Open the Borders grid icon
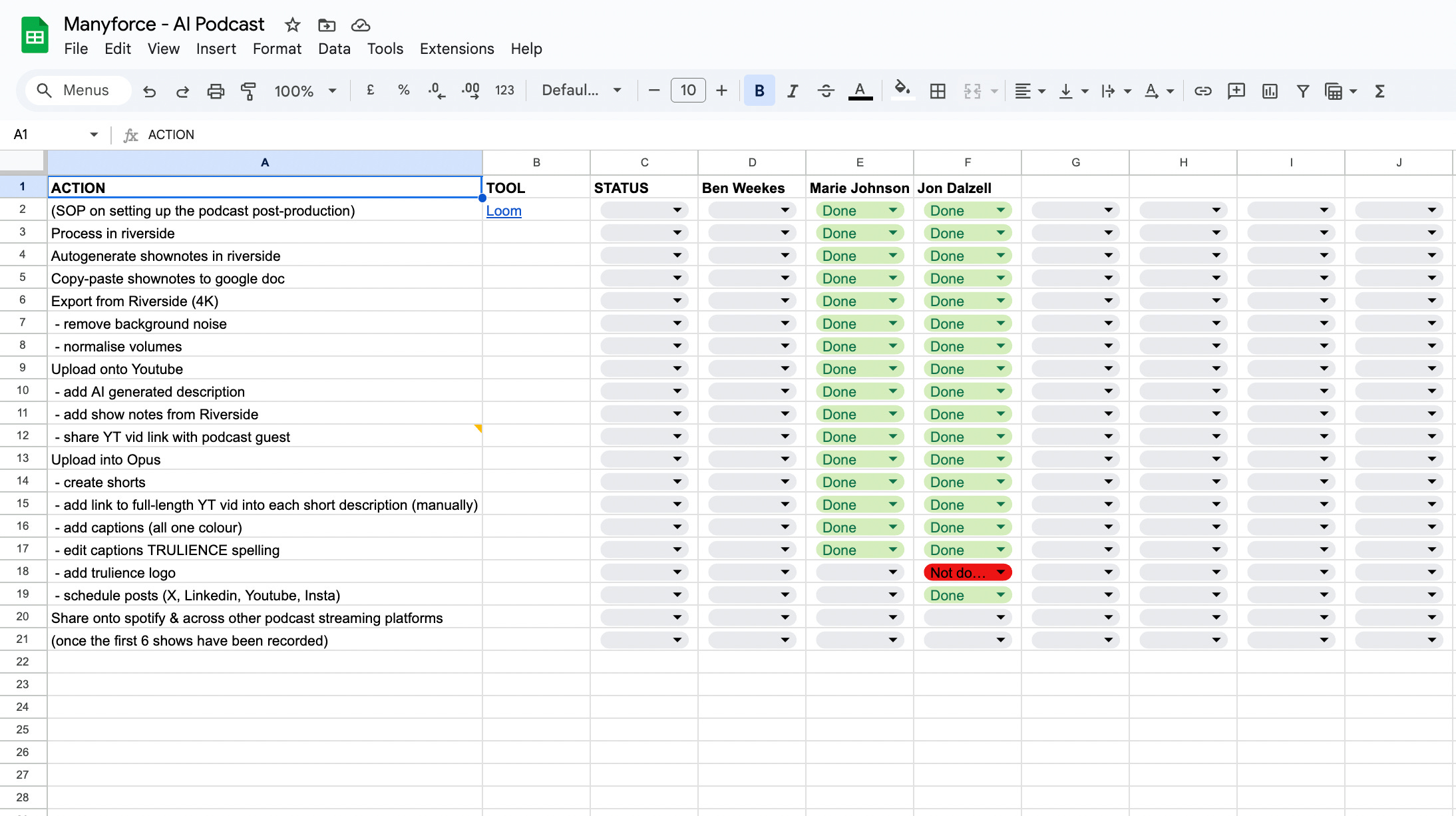Screen dimensions: 1456x816 click(938, 91)
